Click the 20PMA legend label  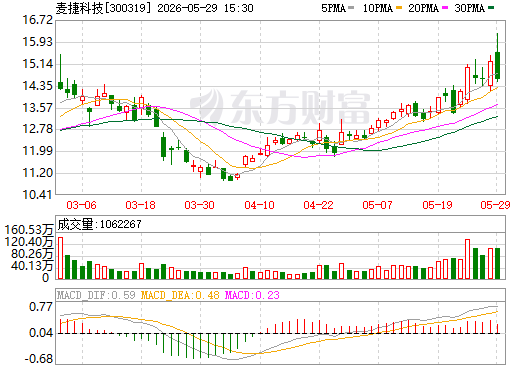click(x=424, y=8)
